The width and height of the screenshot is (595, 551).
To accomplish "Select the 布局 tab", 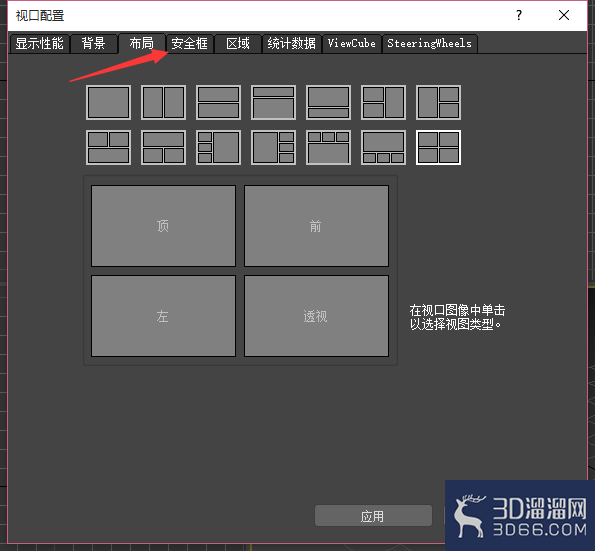I will (142, 43).
